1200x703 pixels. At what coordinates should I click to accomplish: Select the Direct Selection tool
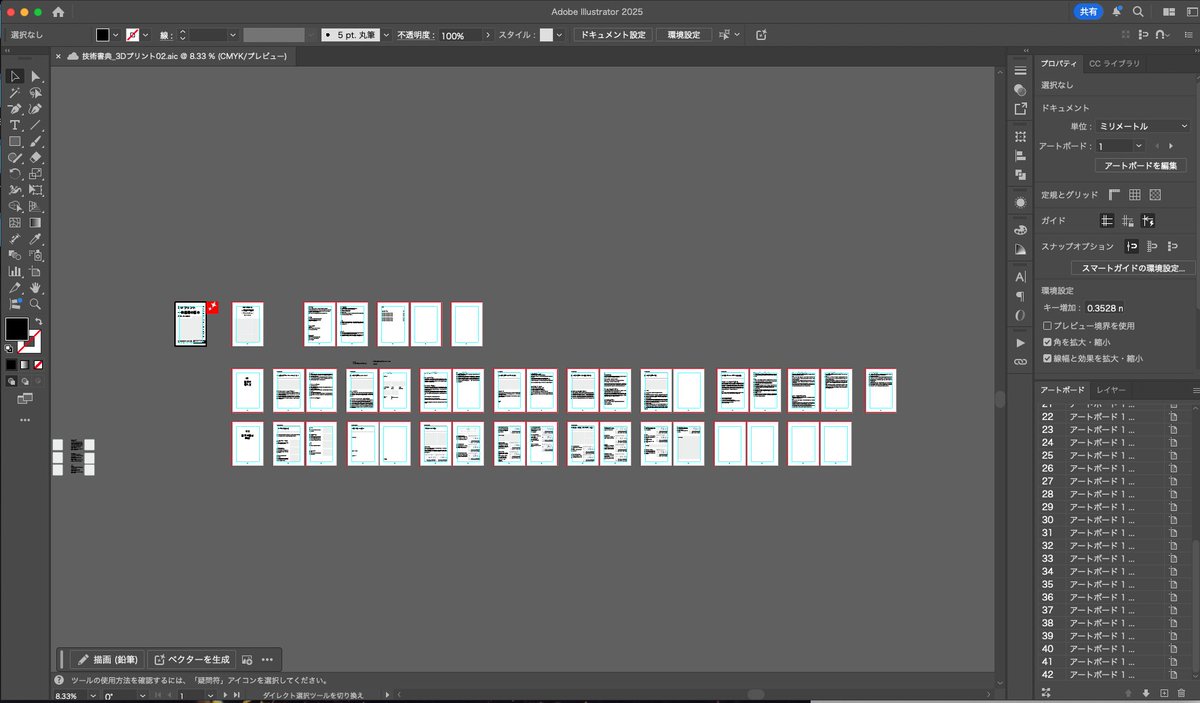point(36,76)
